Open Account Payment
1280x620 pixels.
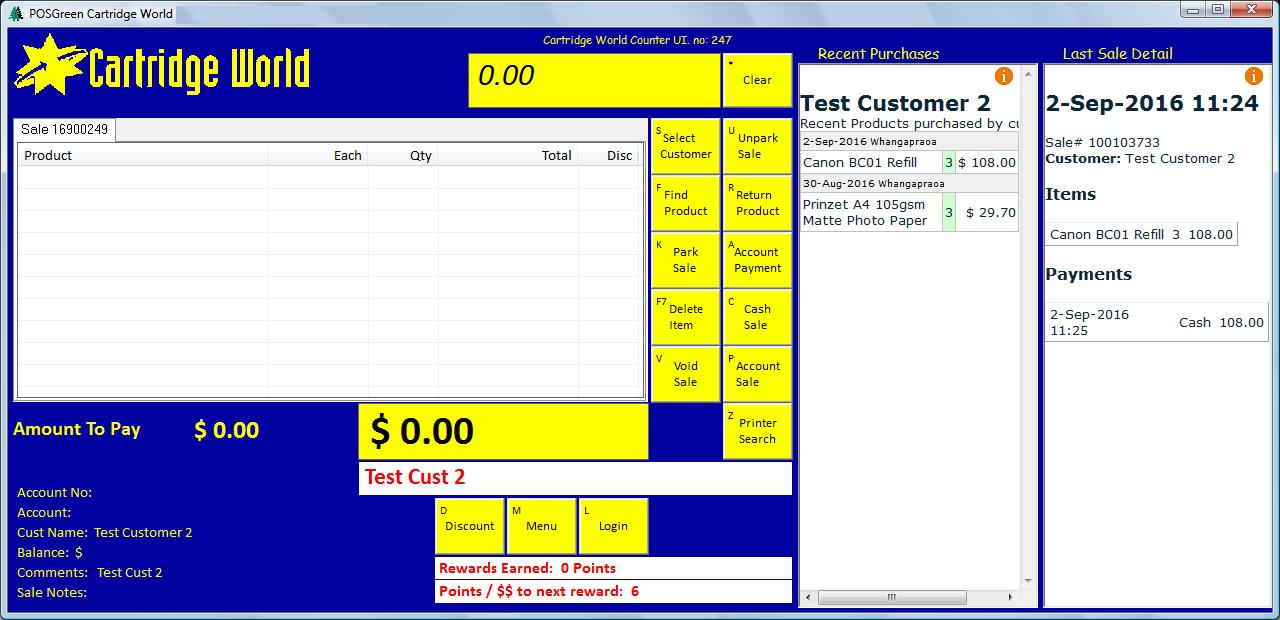click(757, 260)
